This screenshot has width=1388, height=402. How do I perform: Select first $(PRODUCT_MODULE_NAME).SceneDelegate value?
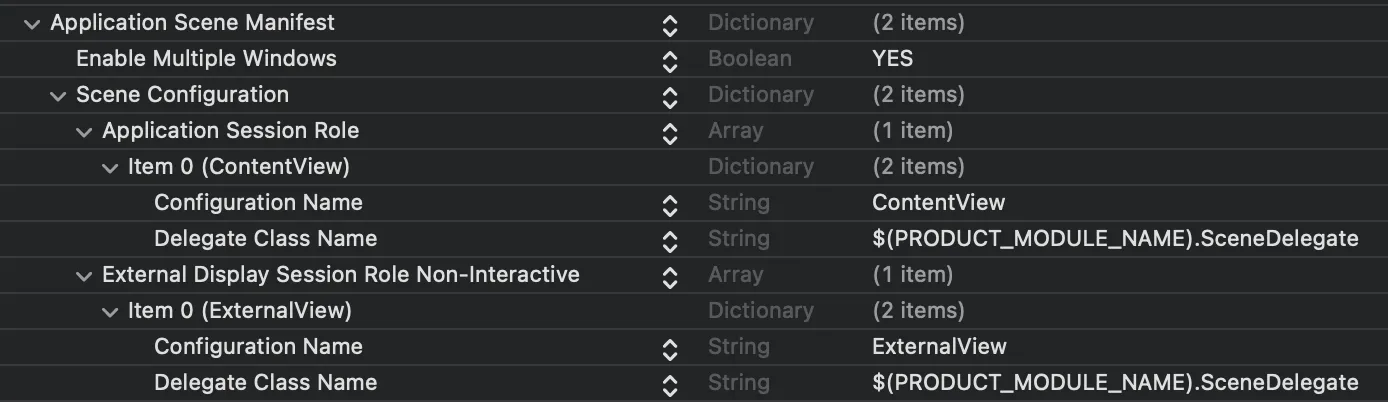pos(1115,239)
